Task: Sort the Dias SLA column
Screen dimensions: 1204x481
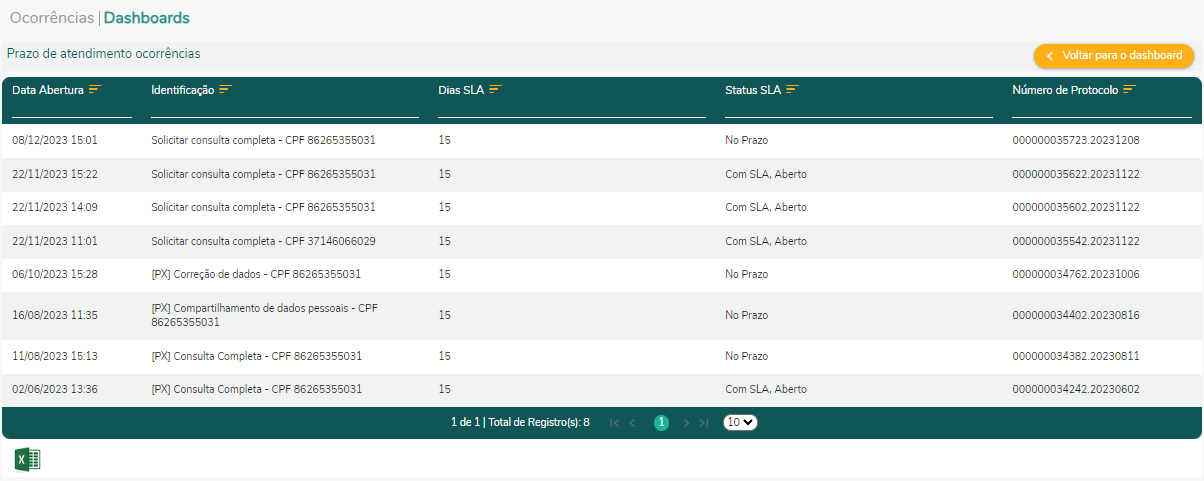Action: [x=495, y=90]
